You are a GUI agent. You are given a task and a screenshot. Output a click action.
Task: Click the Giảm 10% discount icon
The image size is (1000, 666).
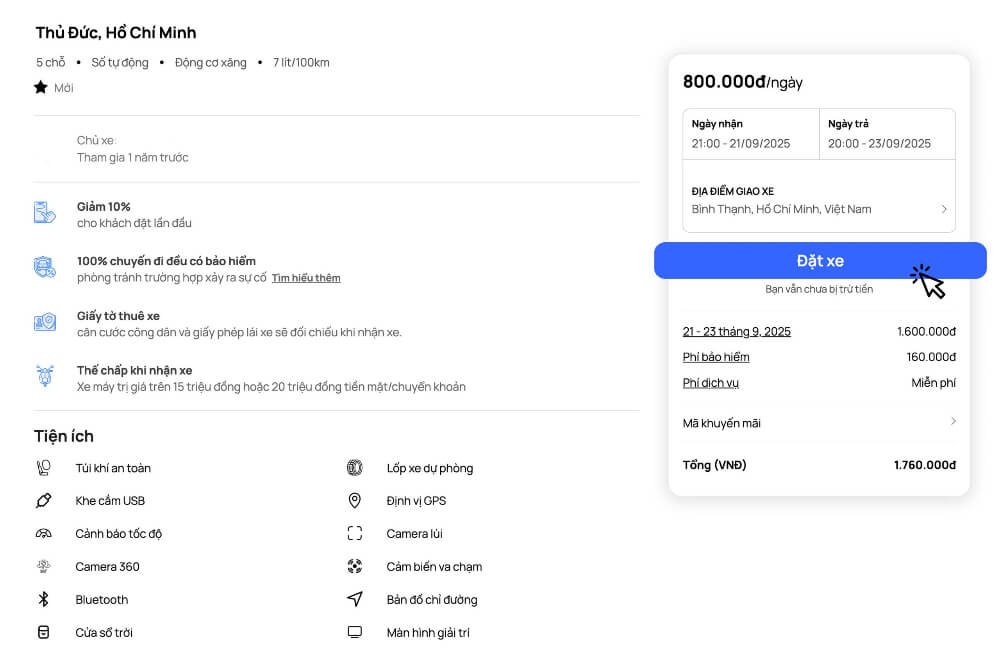click(x=44, y=213)
